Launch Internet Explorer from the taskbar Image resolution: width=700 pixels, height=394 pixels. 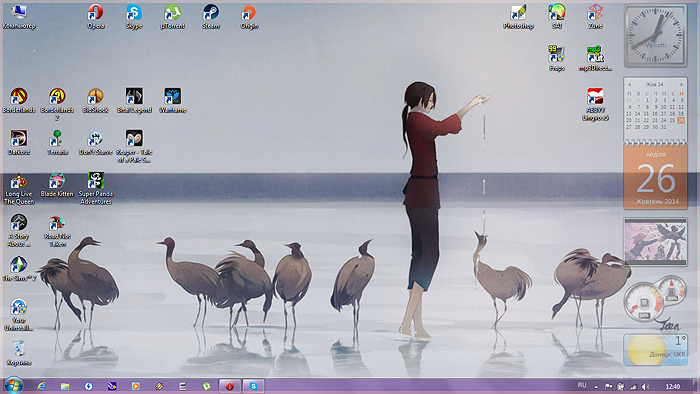42,386
